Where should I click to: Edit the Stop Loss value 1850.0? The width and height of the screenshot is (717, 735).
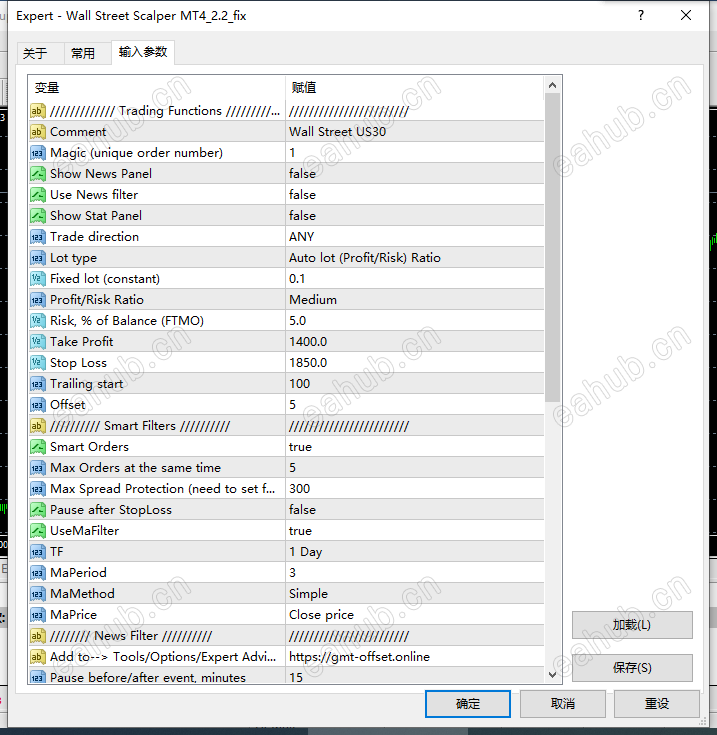(x=415, y=363)
